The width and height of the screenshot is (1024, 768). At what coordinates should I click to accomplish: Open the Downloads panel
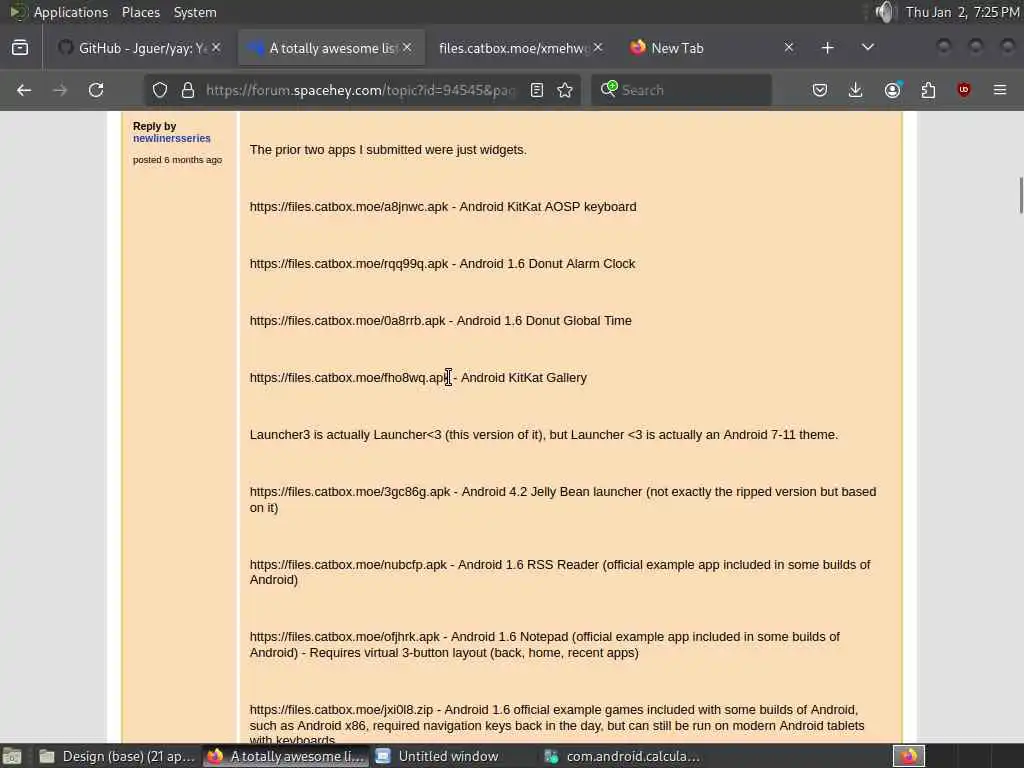point(856,90)
